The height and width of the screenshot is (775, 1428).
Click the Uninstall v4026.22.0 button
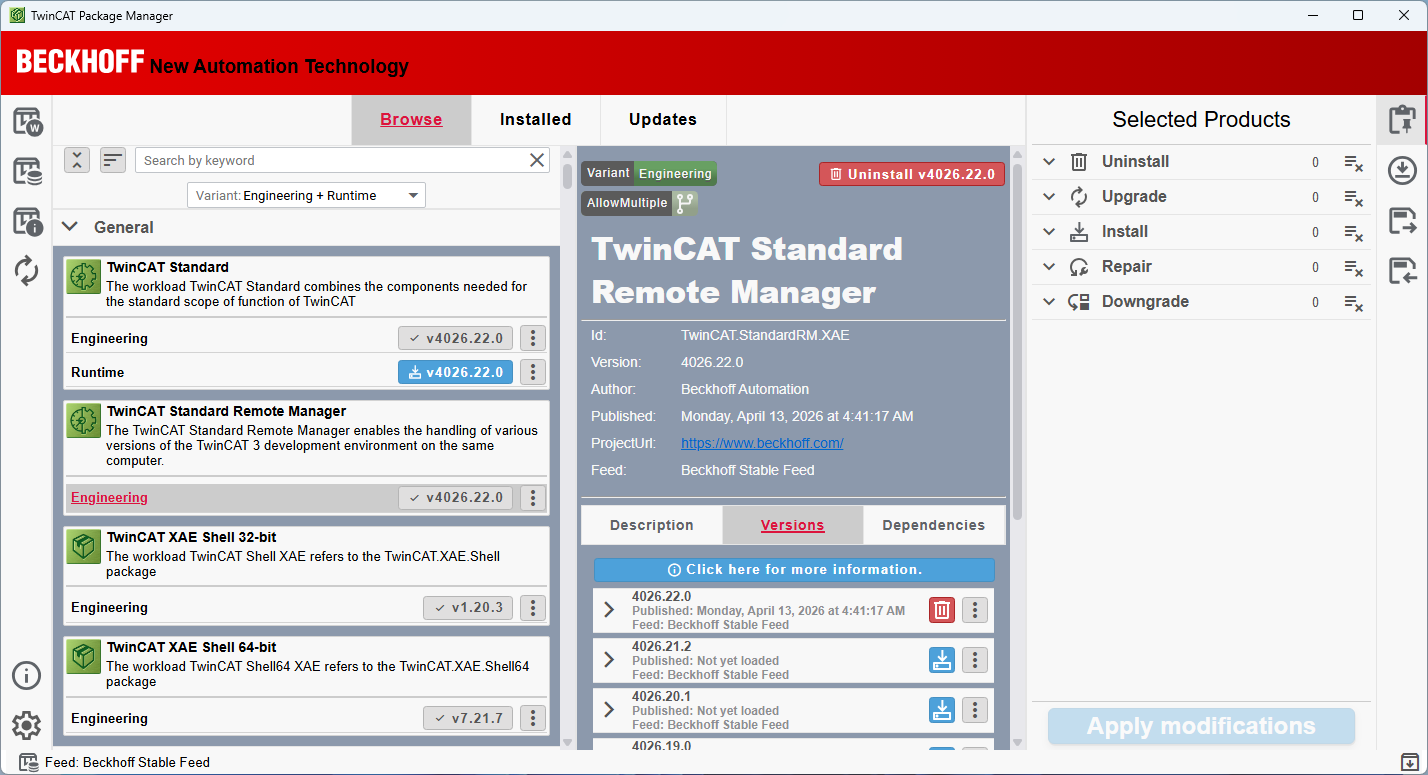click(912, 174)
